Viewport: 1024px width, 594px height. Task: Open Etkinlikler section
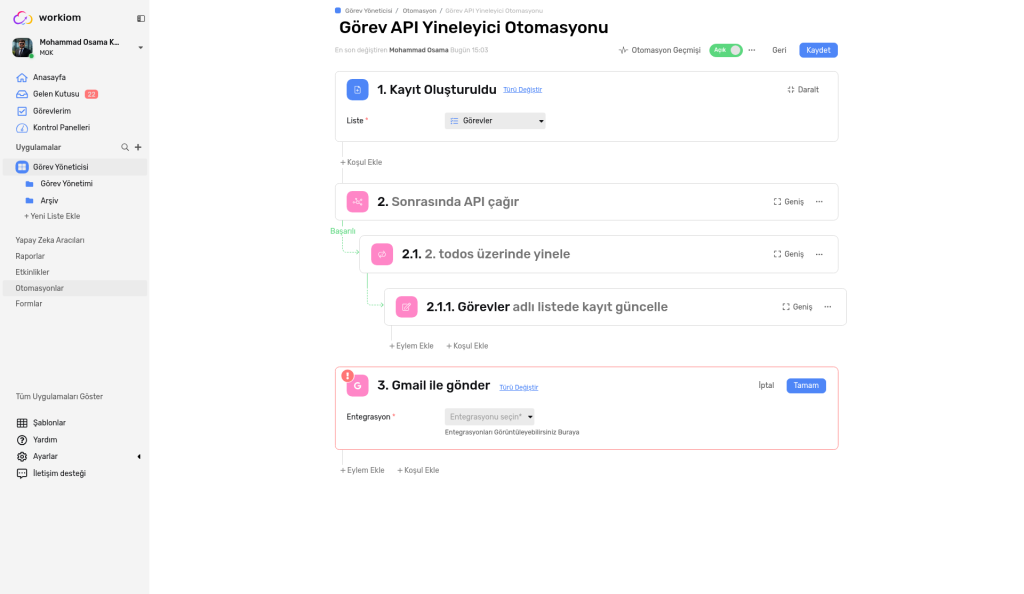coord(32,272)
